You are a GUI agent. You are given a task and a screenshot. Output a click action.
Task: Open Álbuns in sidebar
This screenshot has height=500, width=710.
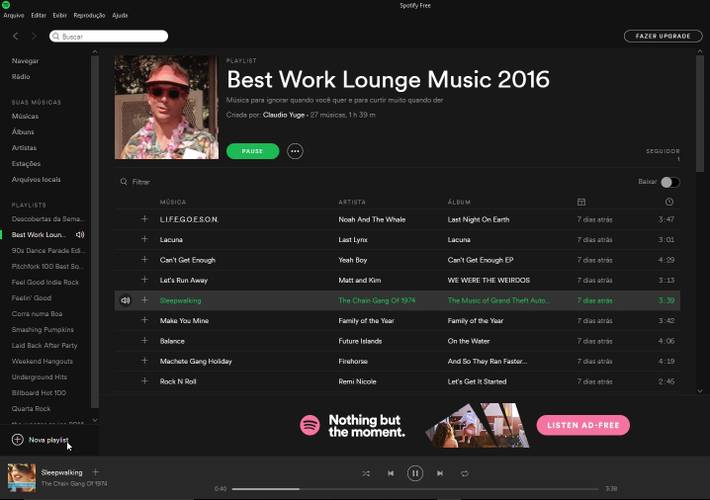[x=23, y=132]
